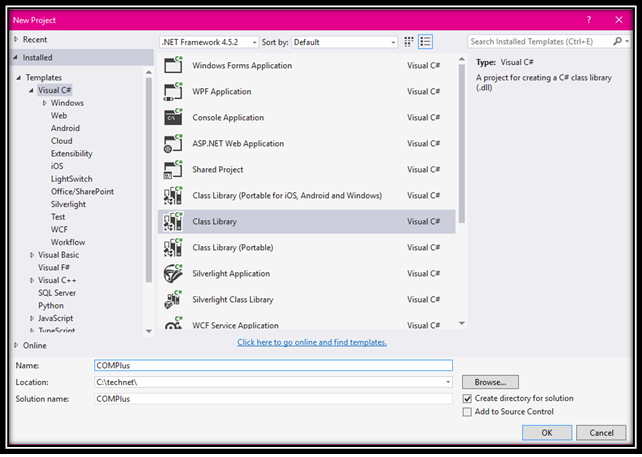This screenshot has height=457, width=642.
Task: Select Android template category
Action: (65, 128)
